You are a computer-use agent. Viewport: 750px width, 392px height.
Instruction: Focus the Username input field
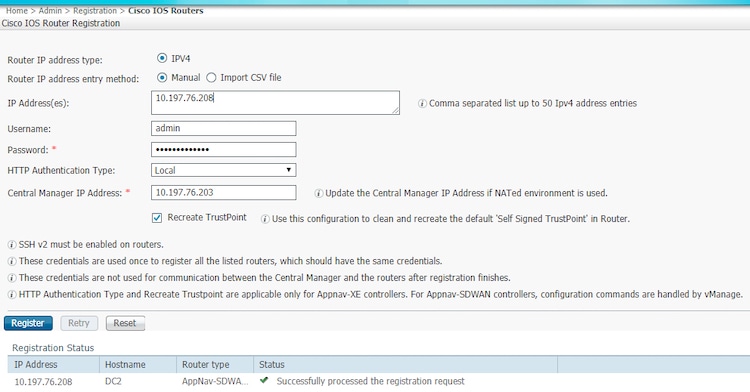point(223,128)
